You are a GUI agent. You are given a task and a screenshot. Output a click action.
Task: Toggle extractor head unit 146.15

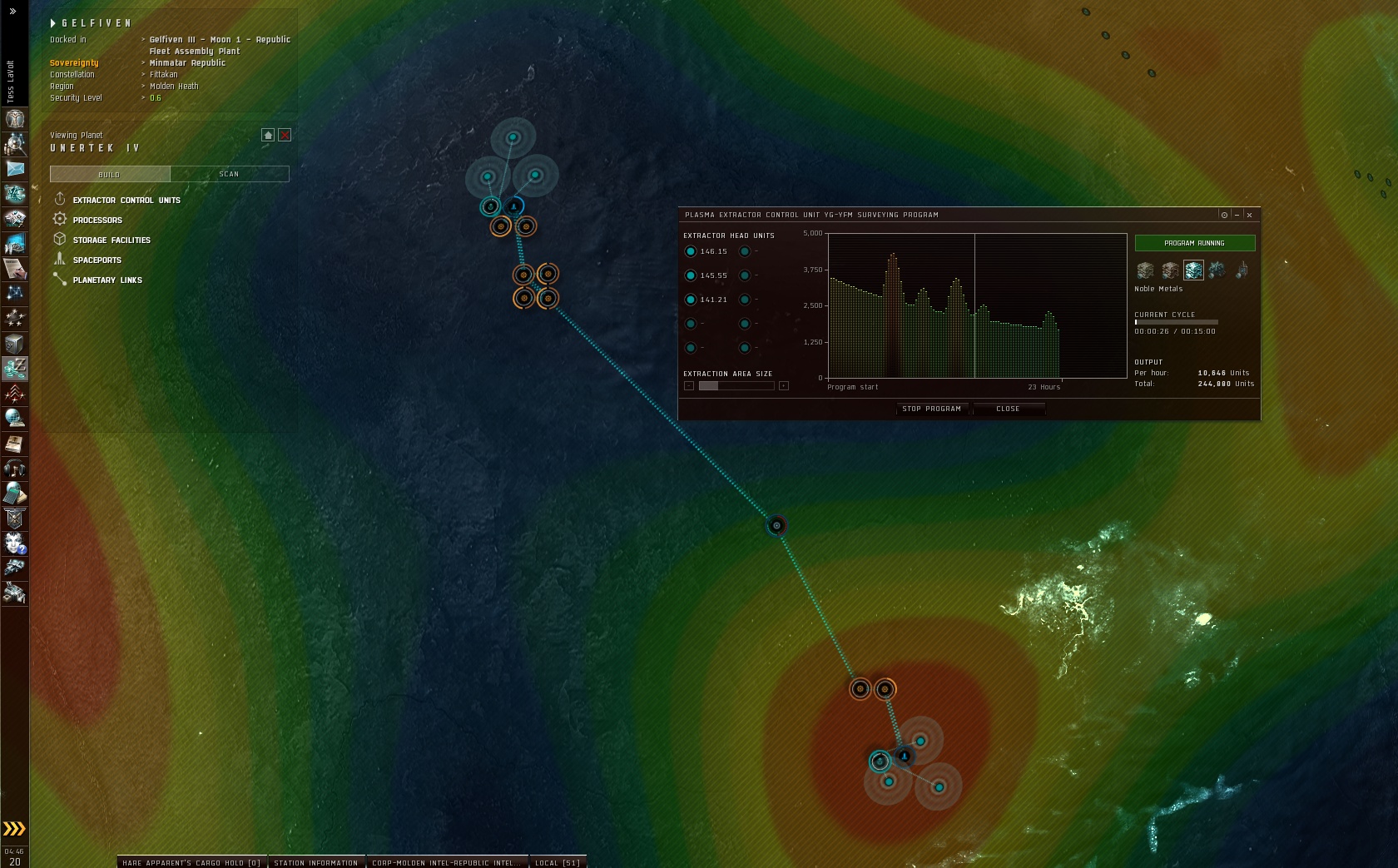691,251
